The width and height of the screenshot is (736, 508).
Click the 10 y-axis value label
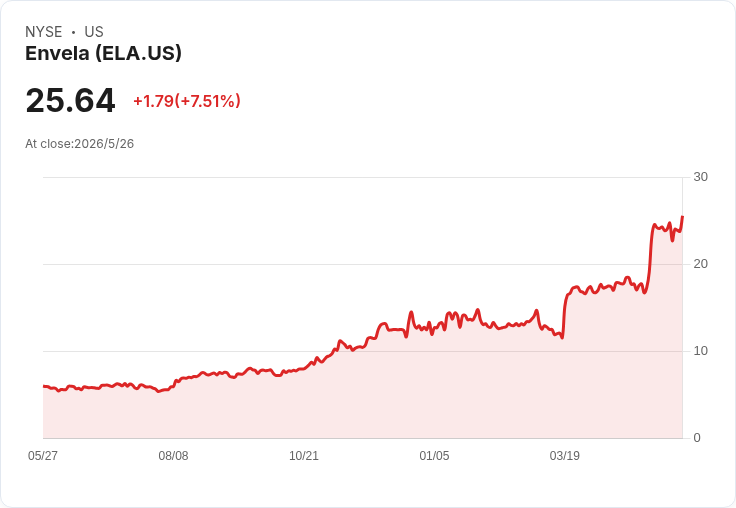tap(700, 351)
